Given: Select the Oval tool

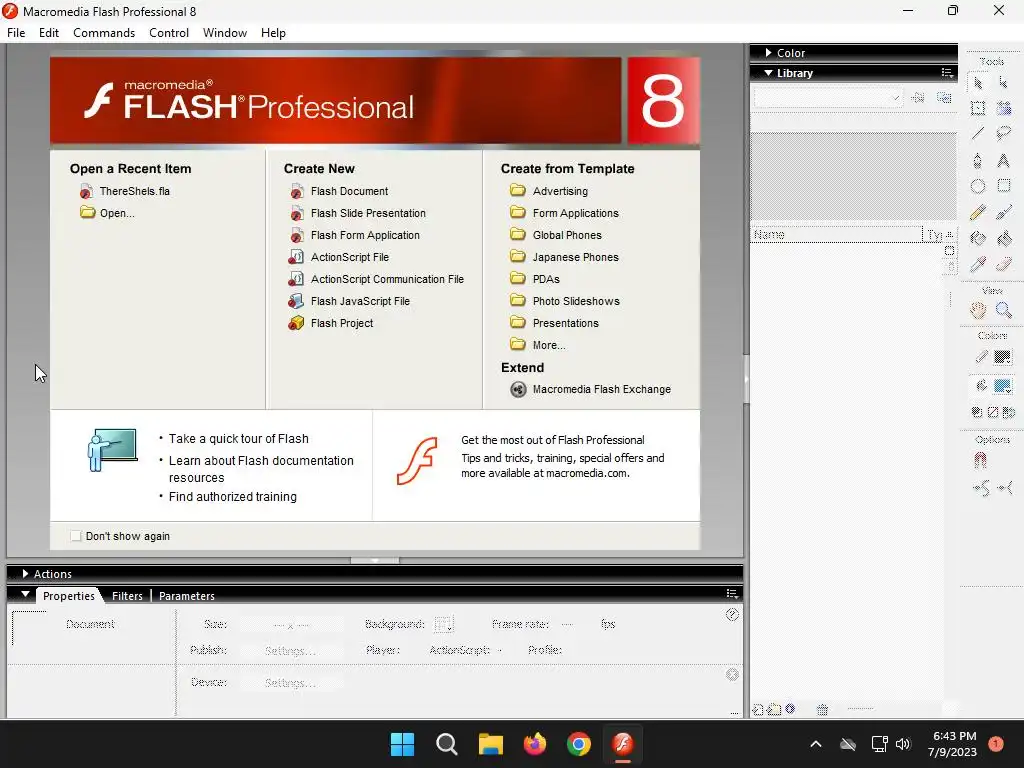Looking at the screenshot, I should pos(978,186).
